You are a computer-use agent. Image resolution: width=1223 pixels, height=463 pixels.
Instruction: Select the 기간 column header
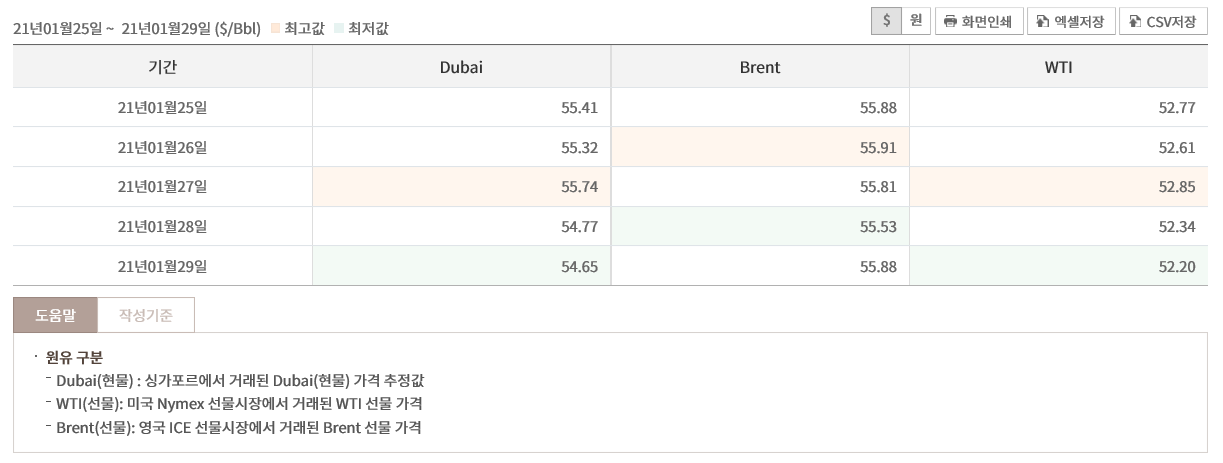pos(162,67)
